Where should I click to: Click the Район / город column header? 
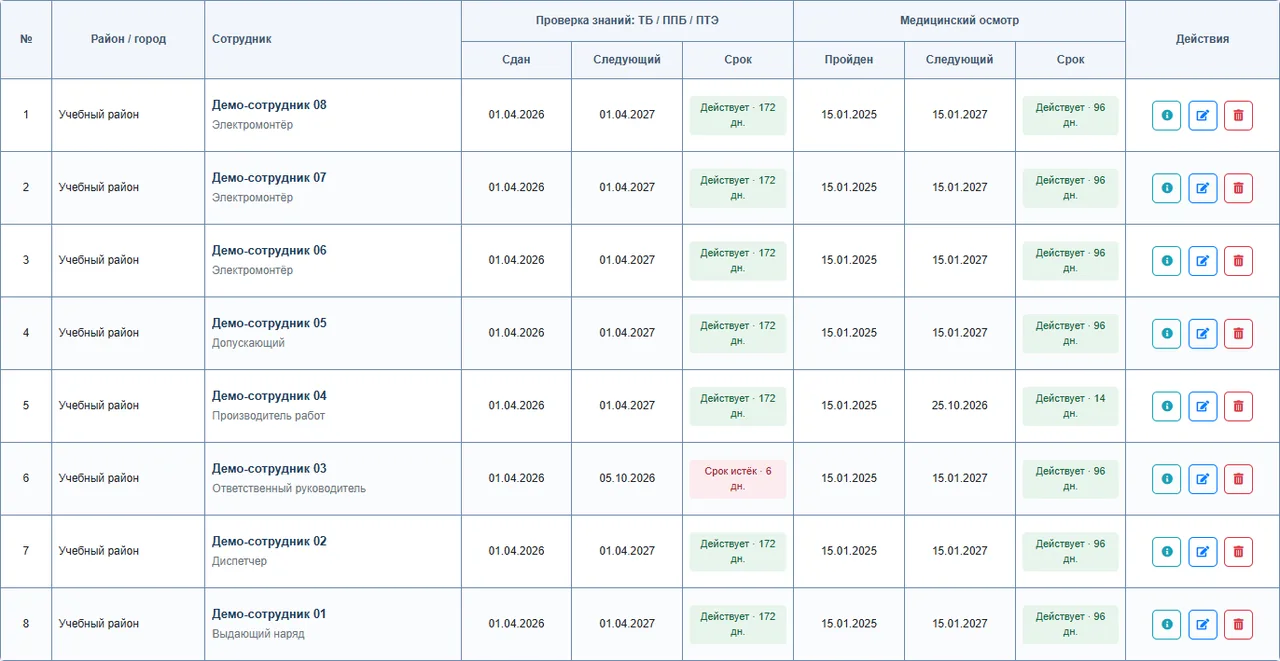pyautogui.click(x=128, y=39)
